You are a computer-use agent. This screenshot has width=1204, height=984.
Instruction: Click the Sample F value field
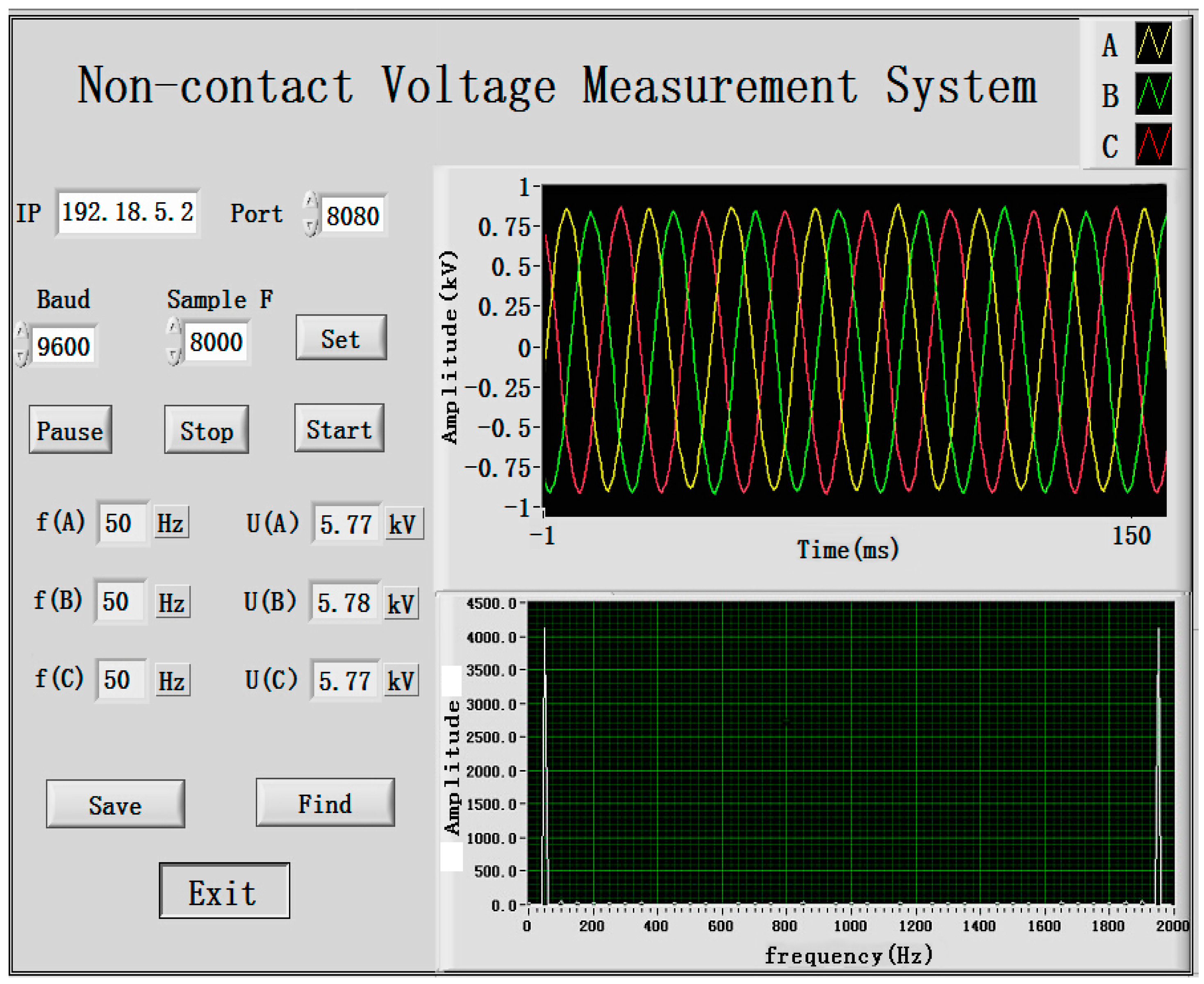click(x=216, y=342)
